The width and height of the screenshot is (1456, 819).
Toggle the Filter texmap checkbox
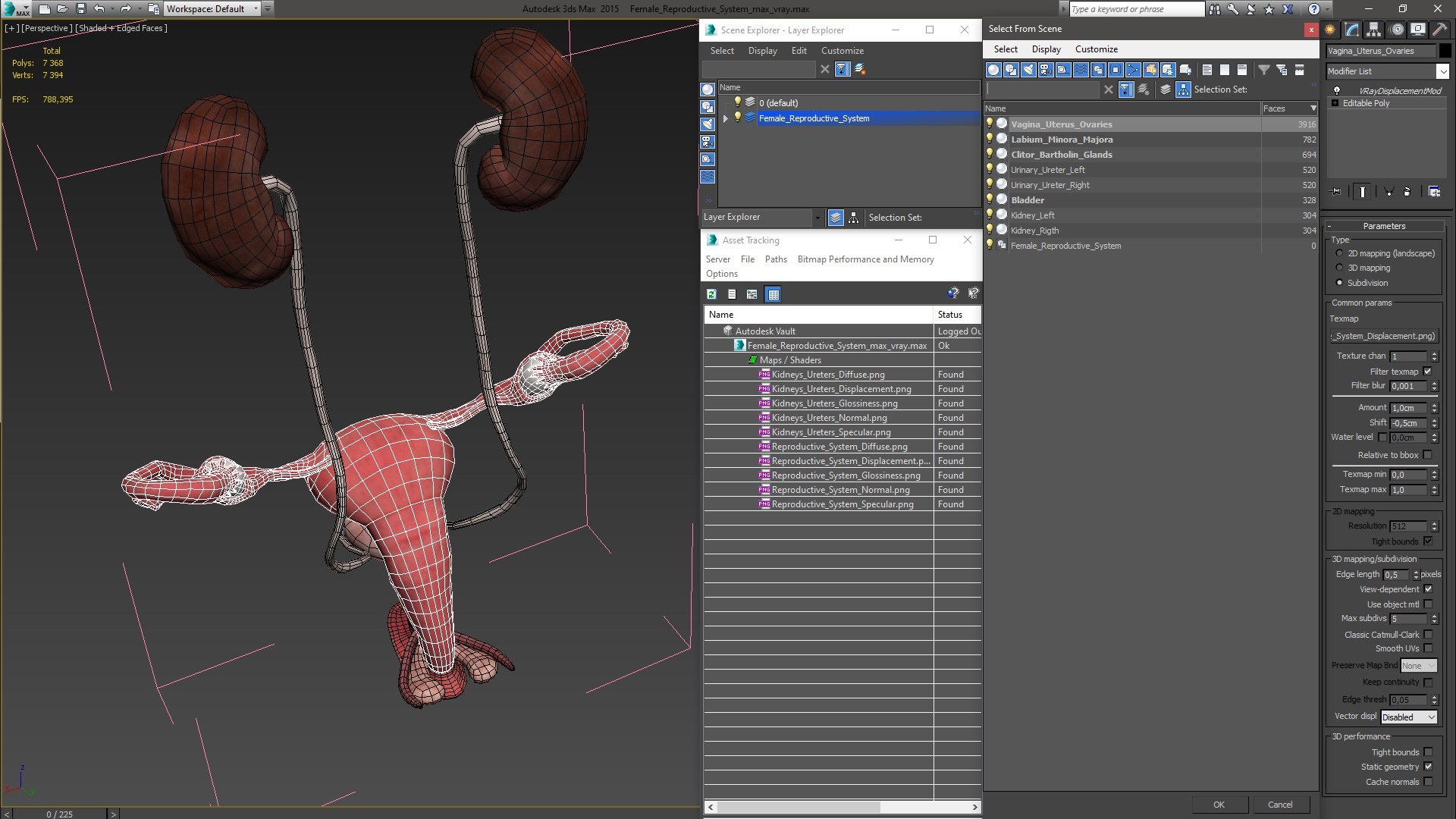coord(1428,372)
